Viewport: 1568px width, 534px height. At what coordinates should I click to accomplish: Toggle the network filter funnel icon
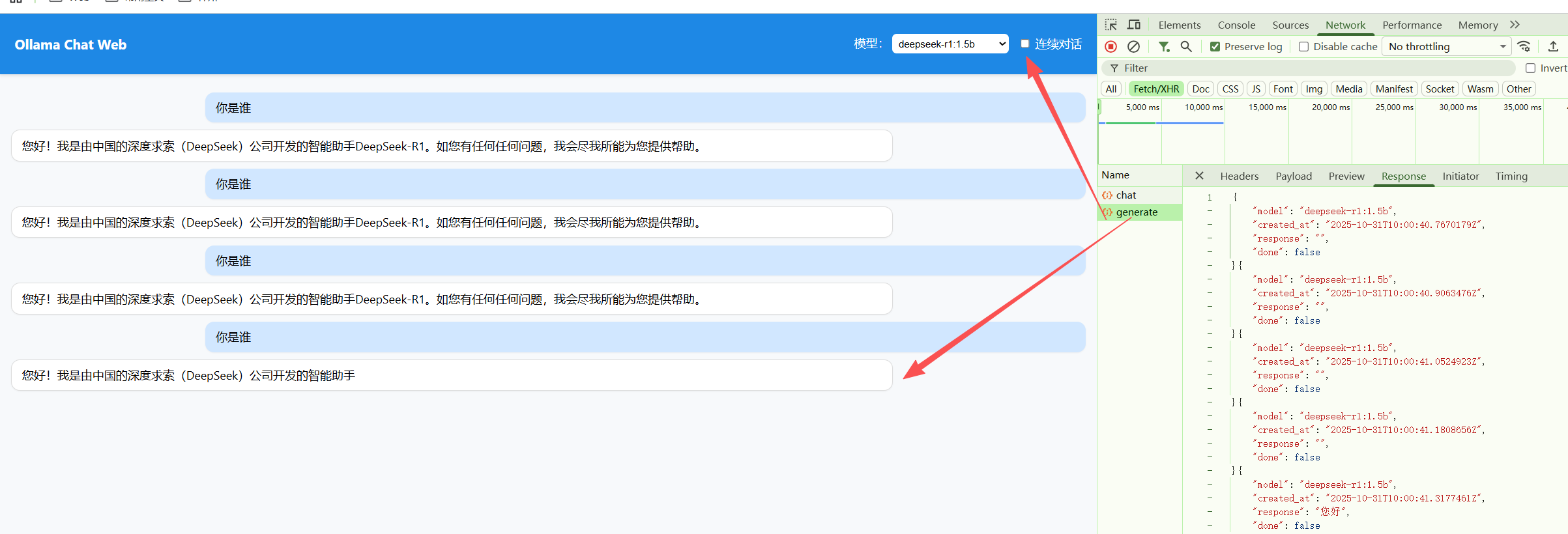(1164, 46)
